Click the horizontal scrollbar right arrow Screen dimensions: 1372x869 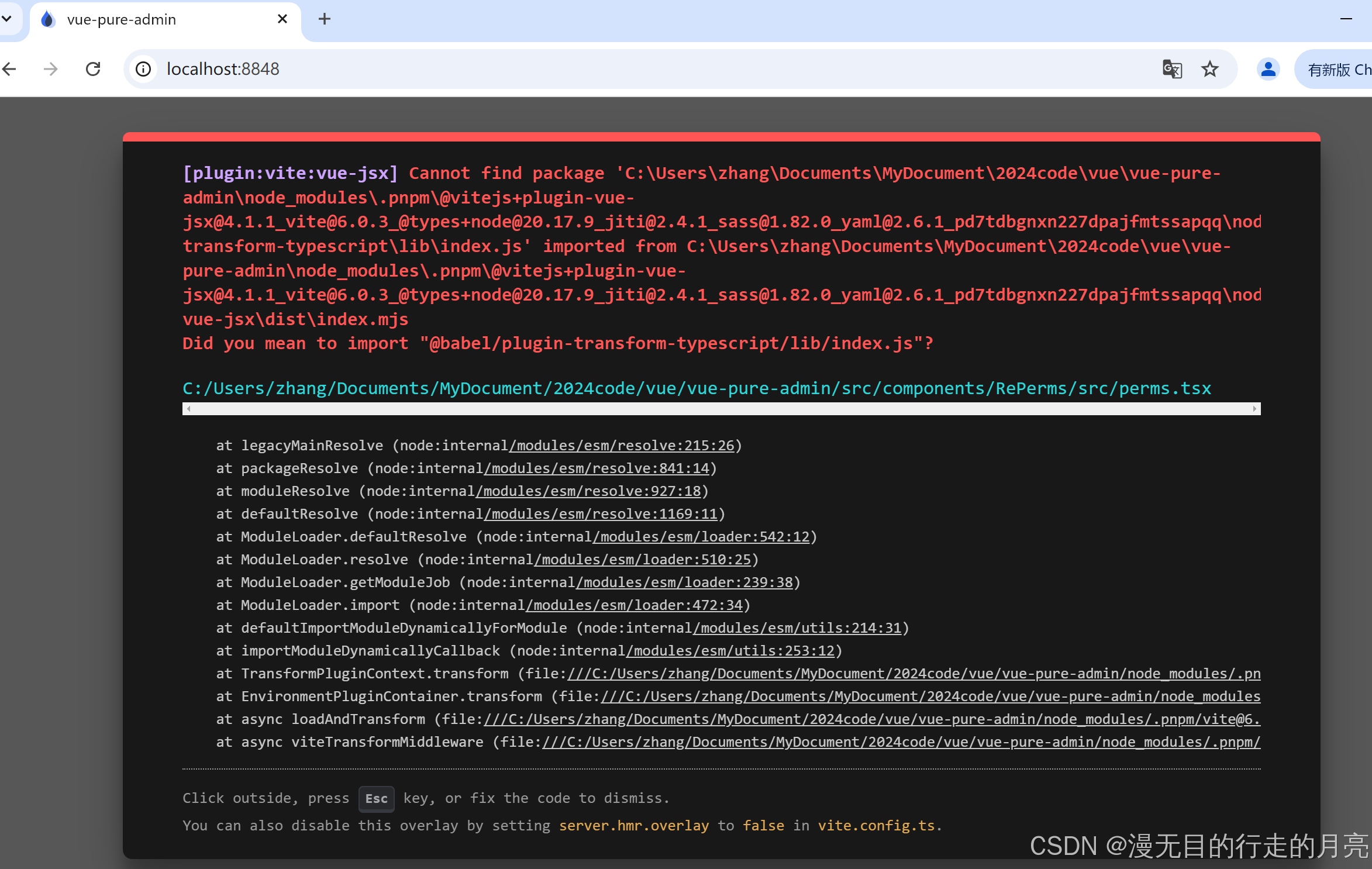[x=1254, y=409]
